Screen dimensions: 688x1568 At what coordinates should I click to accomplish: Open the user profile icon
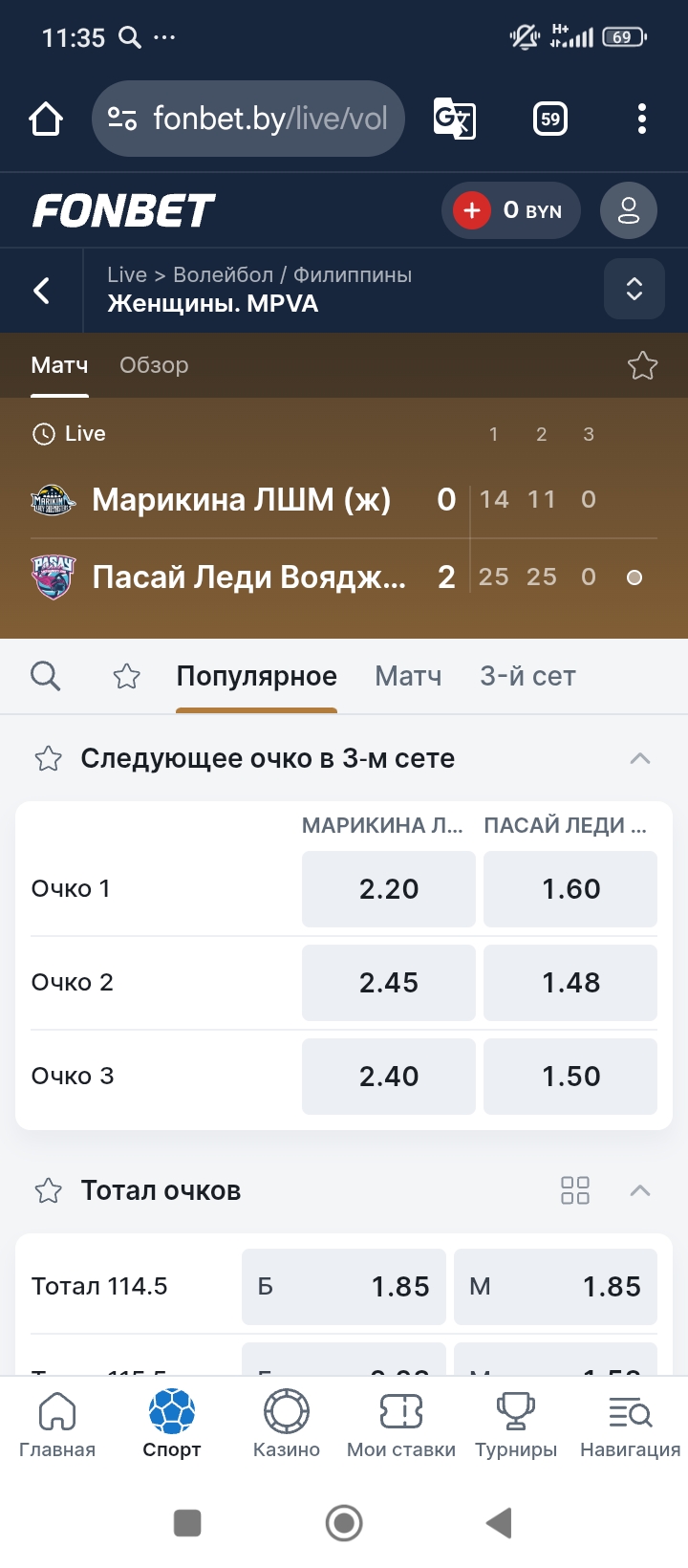pyautogui.click(x=629, y=210)
